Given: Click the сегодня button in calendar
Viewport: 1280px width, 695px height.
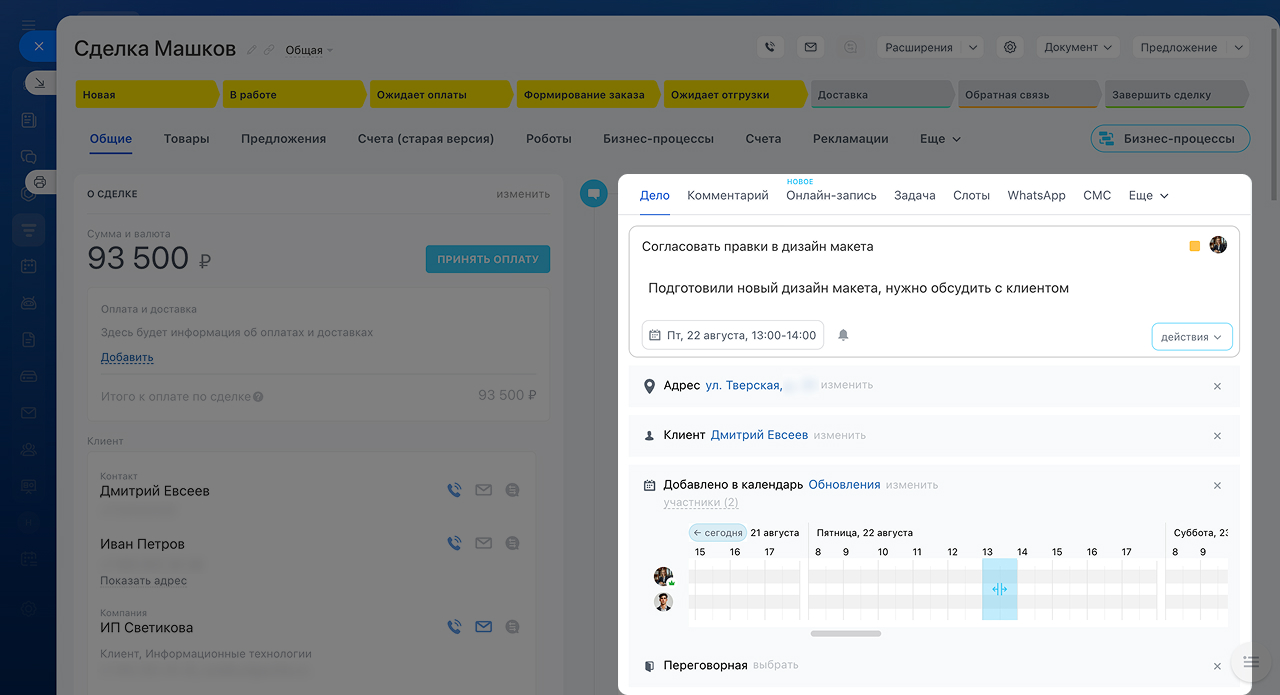Looking at the screenshot, I should point(718,533).
